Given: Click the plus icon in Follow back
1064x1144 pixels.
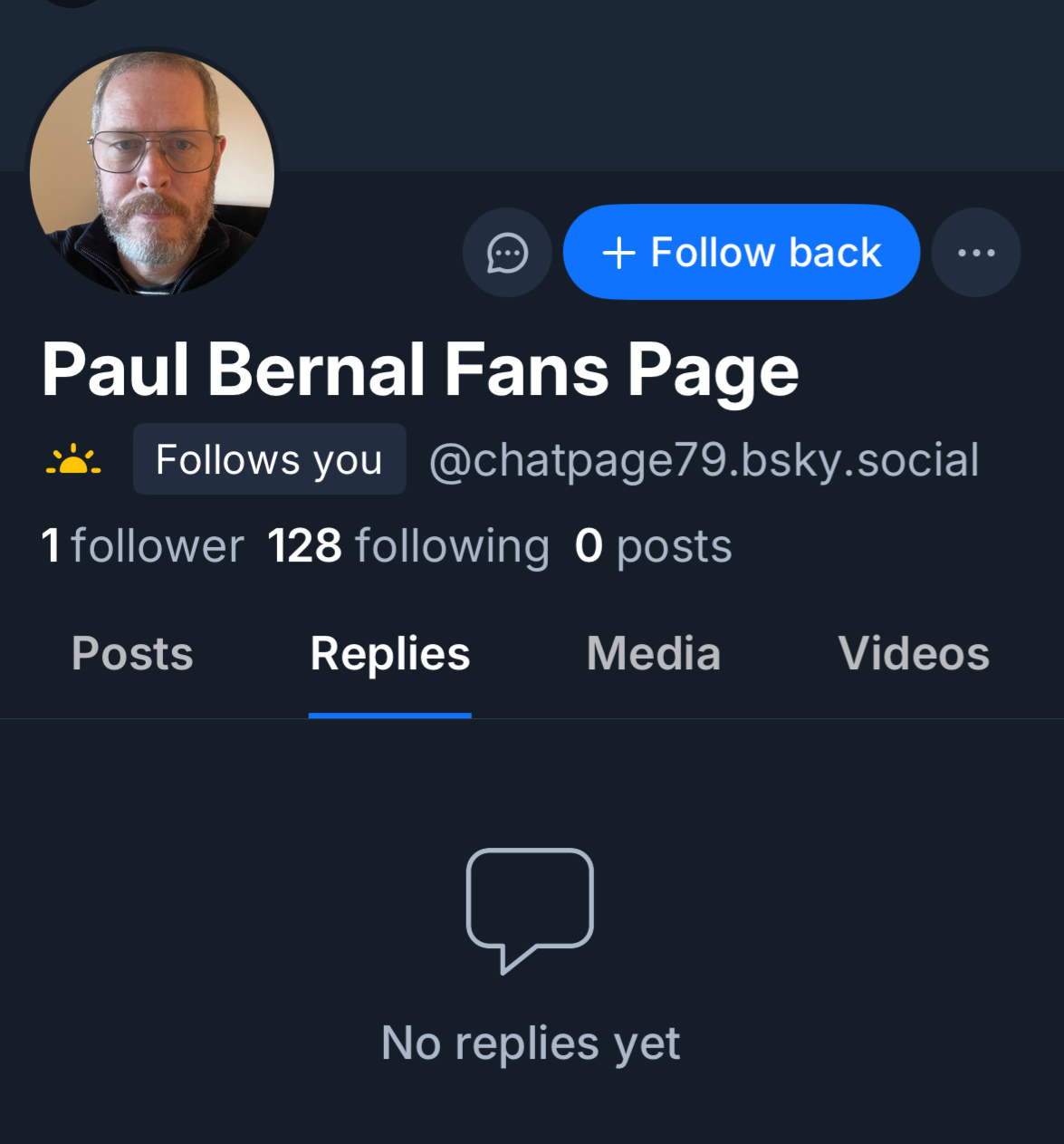Looking at the screenshot, I should (618, 253).
